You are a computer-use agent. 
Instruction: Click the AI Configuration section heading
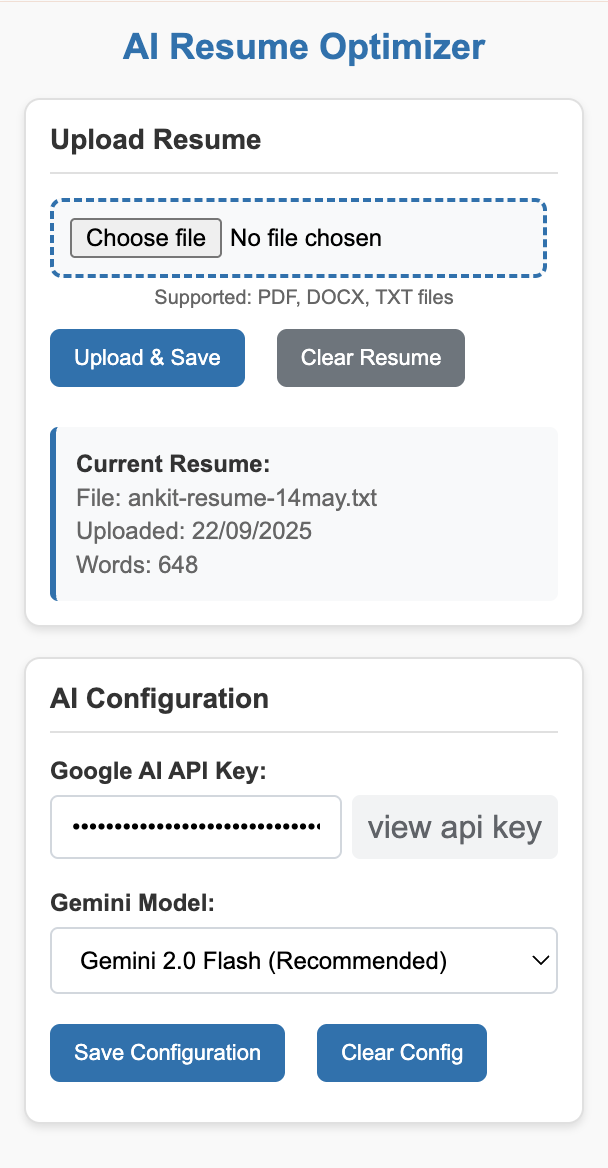[x=159, y=698]
